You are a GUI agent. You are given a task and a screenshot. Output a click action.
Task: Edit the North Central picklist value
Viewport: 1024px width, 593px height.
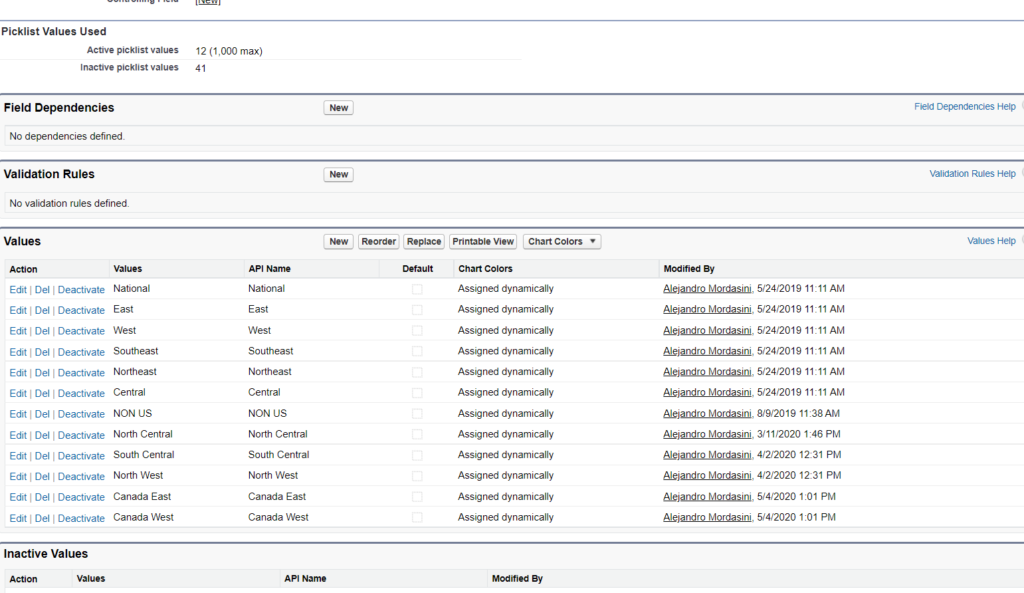click(18, 435)
